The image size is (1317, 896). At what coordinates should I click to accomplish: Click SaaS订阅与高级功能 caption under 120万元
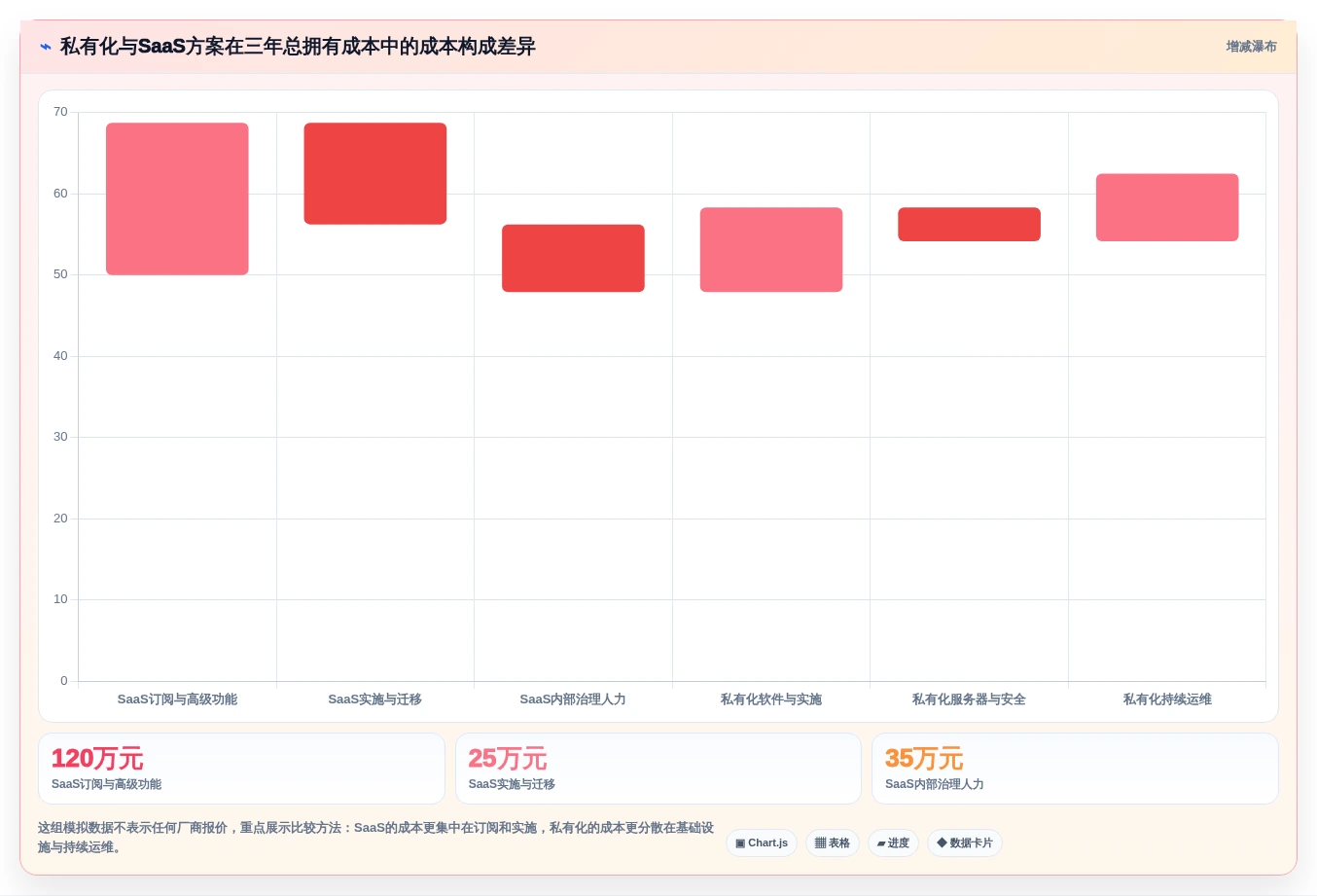pos(106,784)
